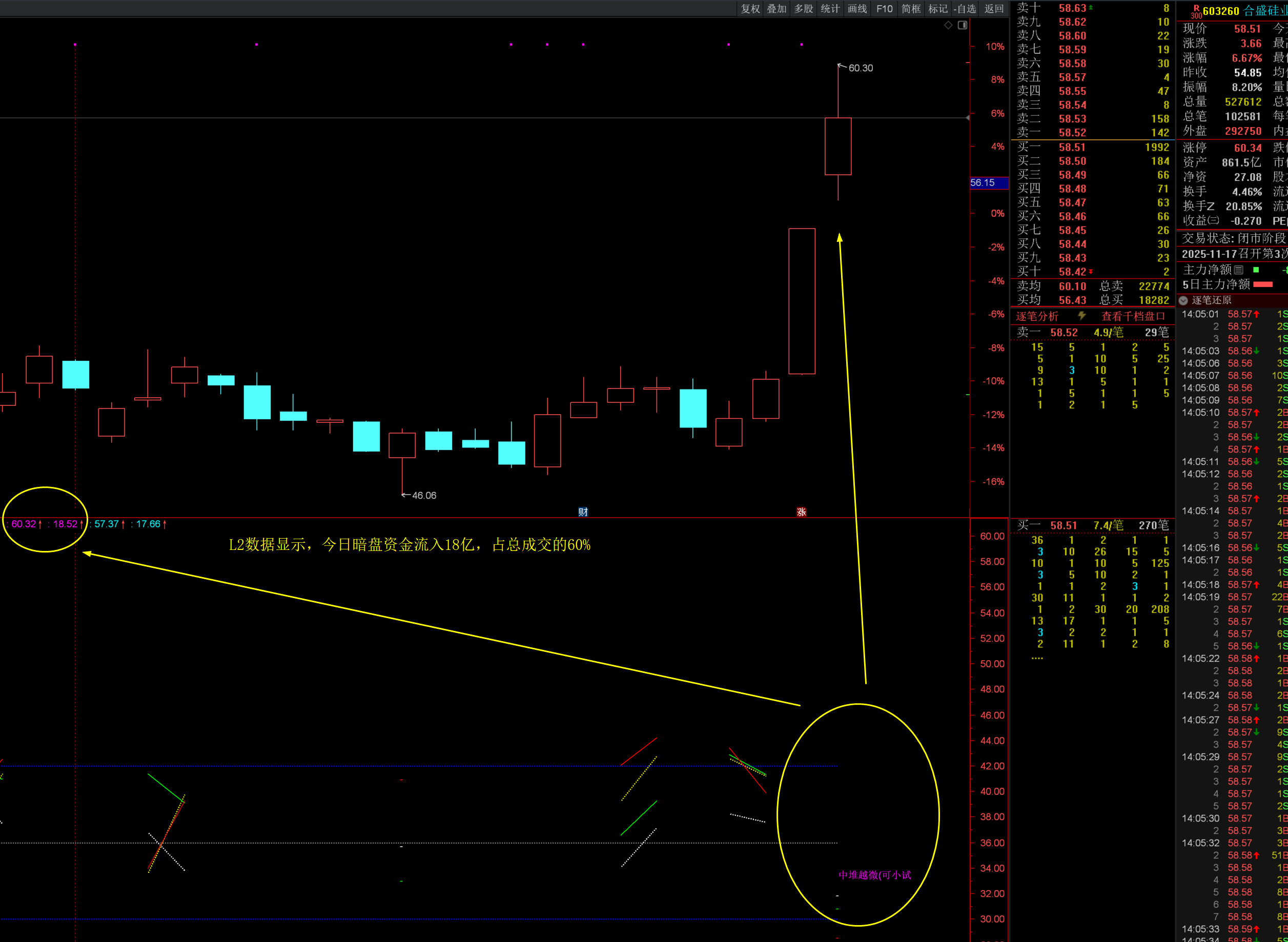Click the red down-arrows icon next to 买十 price
This screenshot has height=942, width=1288.
[x=1091, y=272]
